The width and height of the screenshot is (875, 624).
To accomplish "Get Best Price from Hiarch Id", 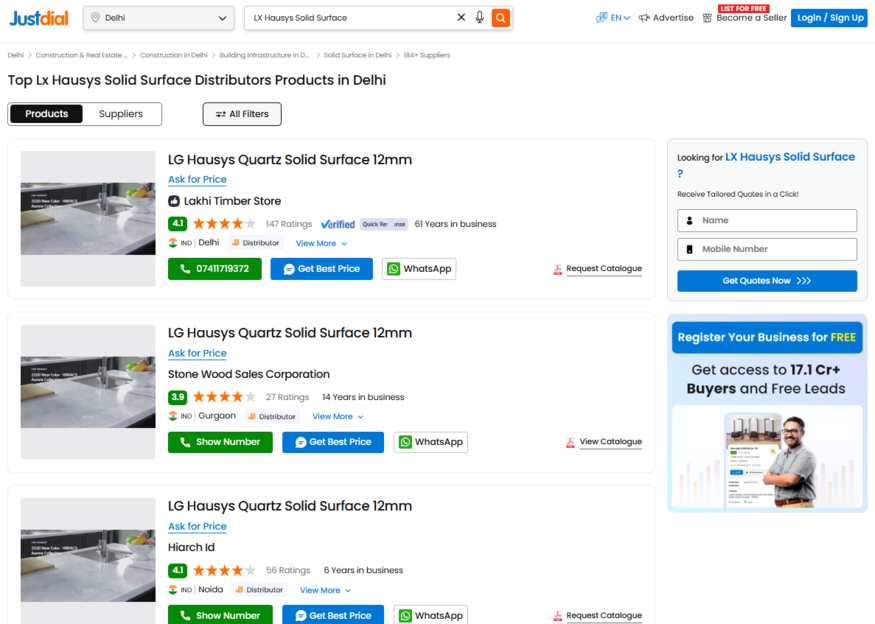I will tap(333, 615).
